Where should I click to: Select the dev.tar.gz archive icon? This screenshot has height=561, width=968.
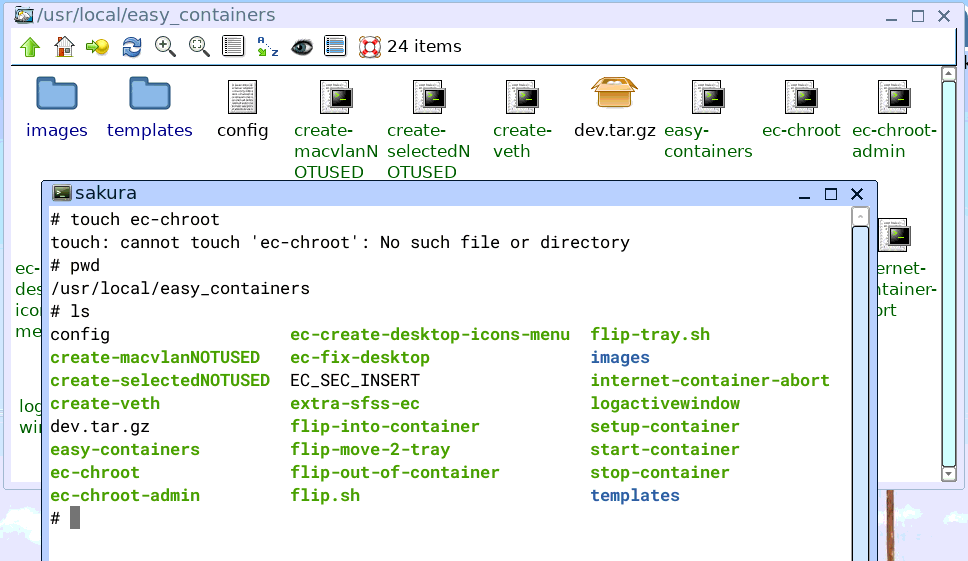coord(614,93)
